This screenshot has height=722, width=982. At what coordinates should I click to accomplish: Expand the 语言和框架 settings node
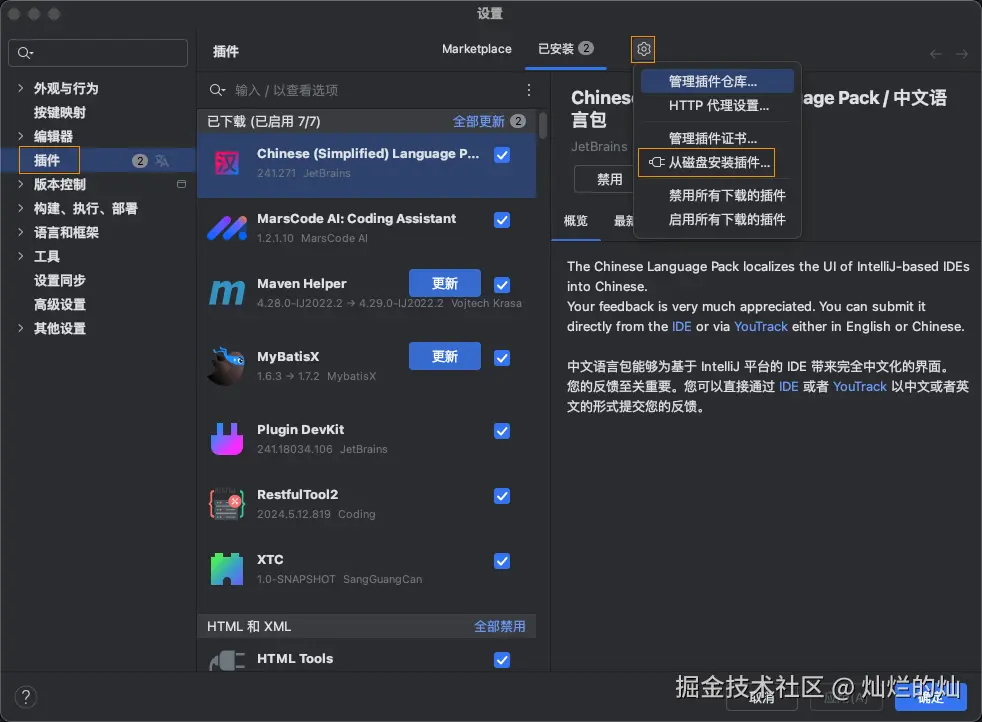pos(21,232)
